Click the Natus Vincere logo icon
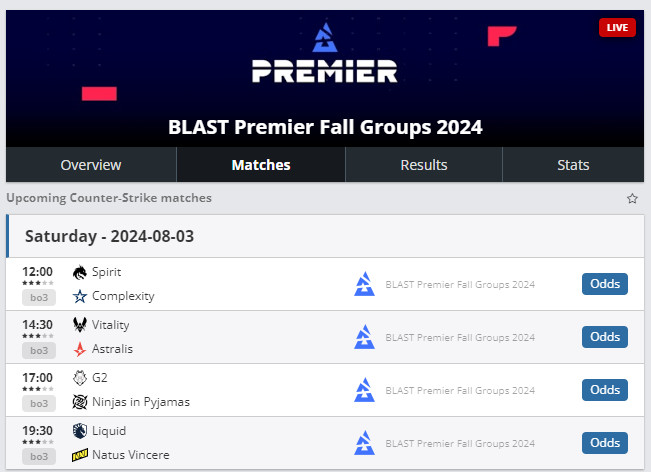651x472 pixels. [x=80, y=455]
